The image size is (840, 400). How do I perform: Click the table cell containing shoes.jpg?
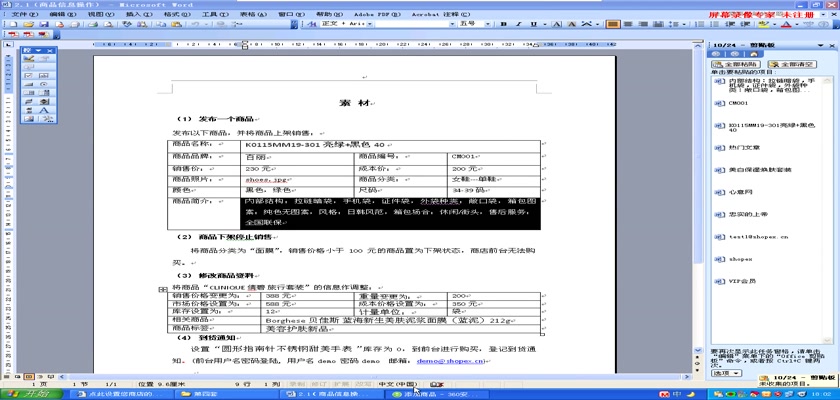[297, 180]
